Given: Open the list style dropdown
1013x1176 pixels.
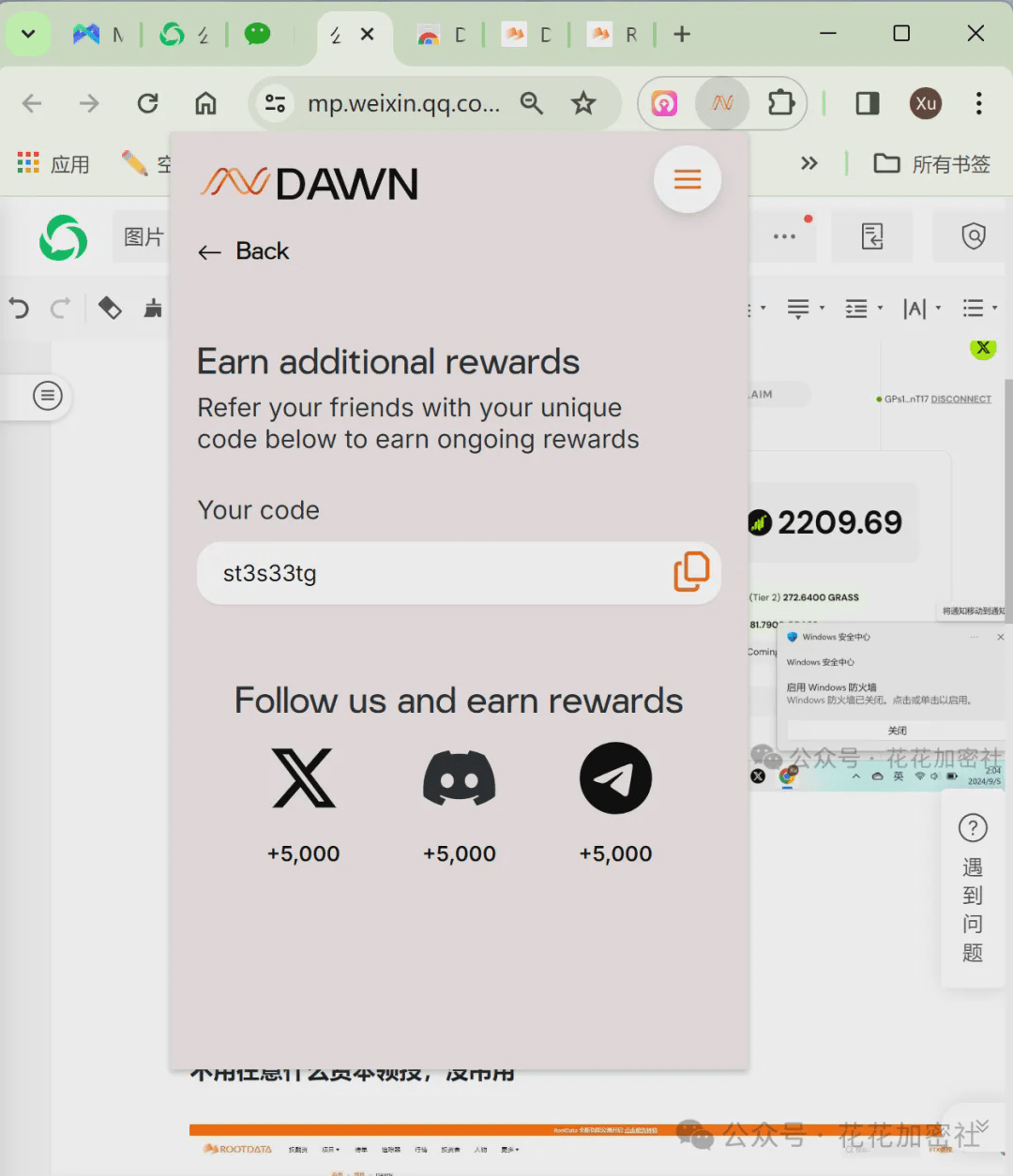Looking at the screenshot, I should (x=980, y=309).
